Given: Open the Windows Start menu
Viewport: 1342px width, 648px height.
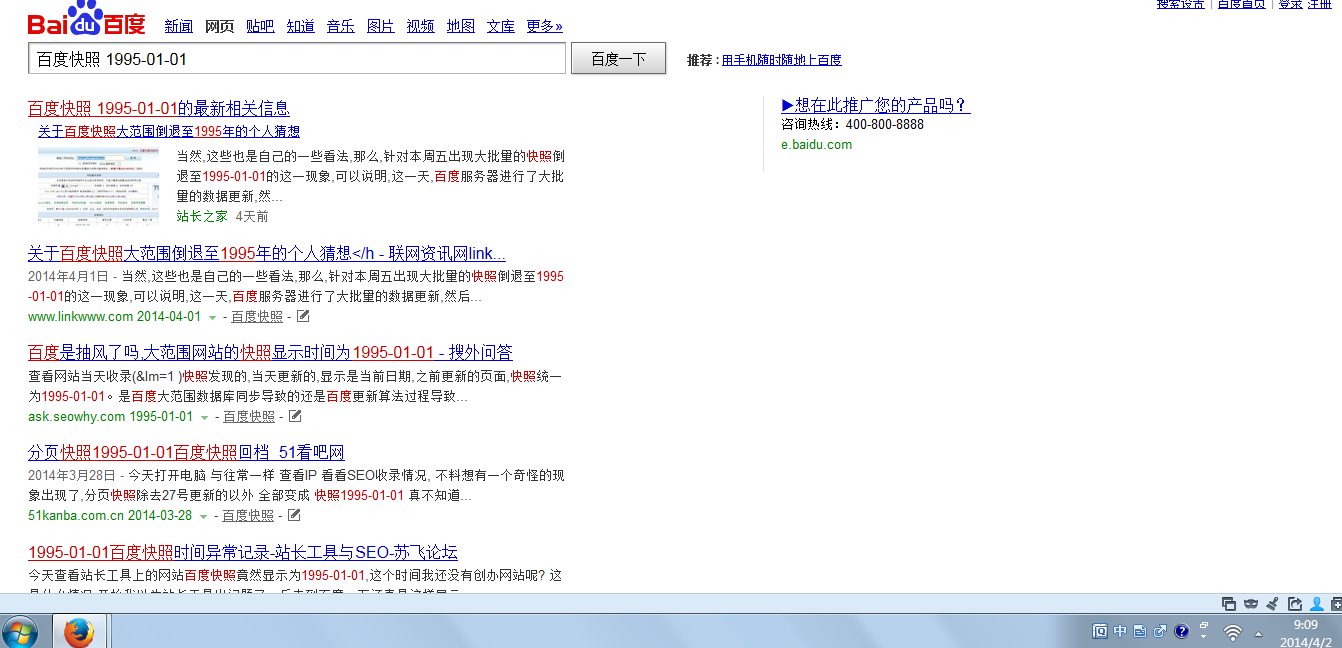Looking at the screenshot, I should (20, 632).
